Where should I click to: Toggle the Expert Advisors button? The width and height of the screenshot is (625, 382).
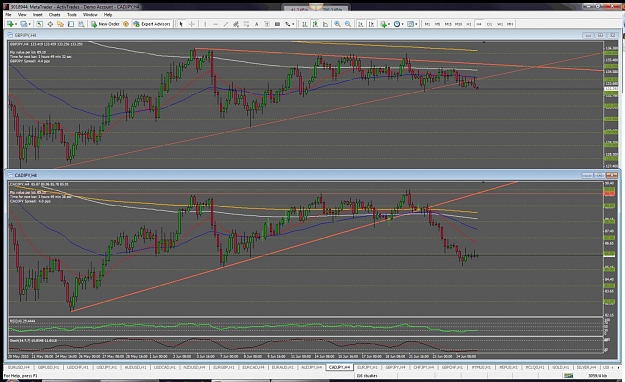[152, 24]
